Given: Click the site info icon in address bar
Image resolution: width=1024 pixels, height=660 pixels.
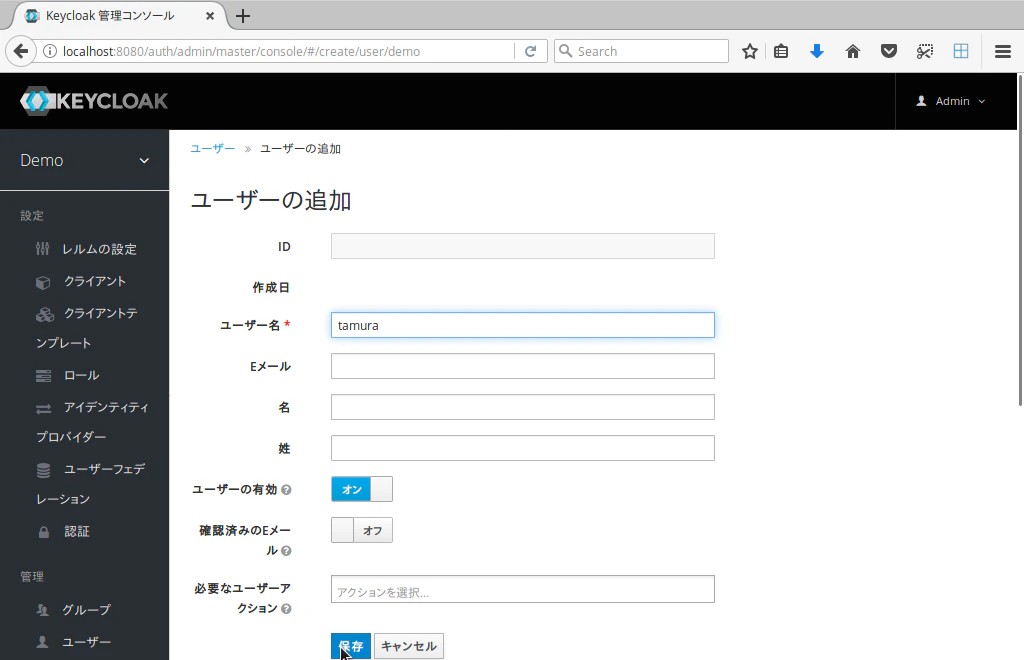Looking at the screenshot, I should click(x=50, y=51).
